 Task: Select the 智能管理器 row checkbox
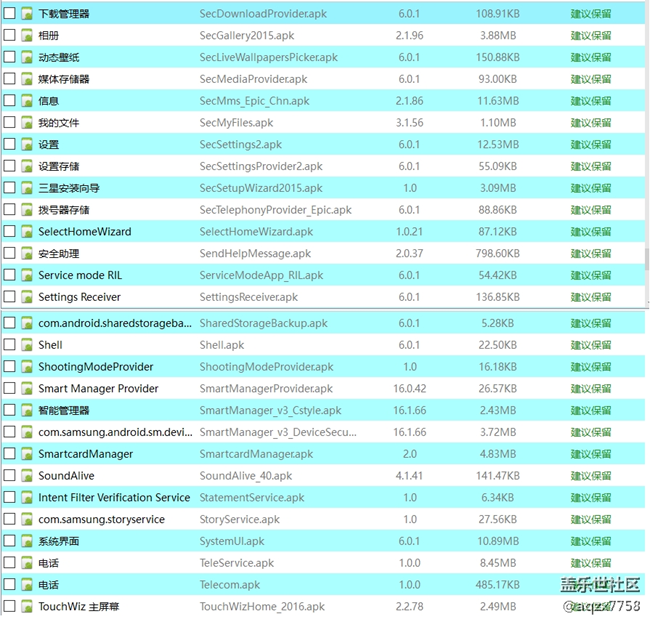coord(10,410)
